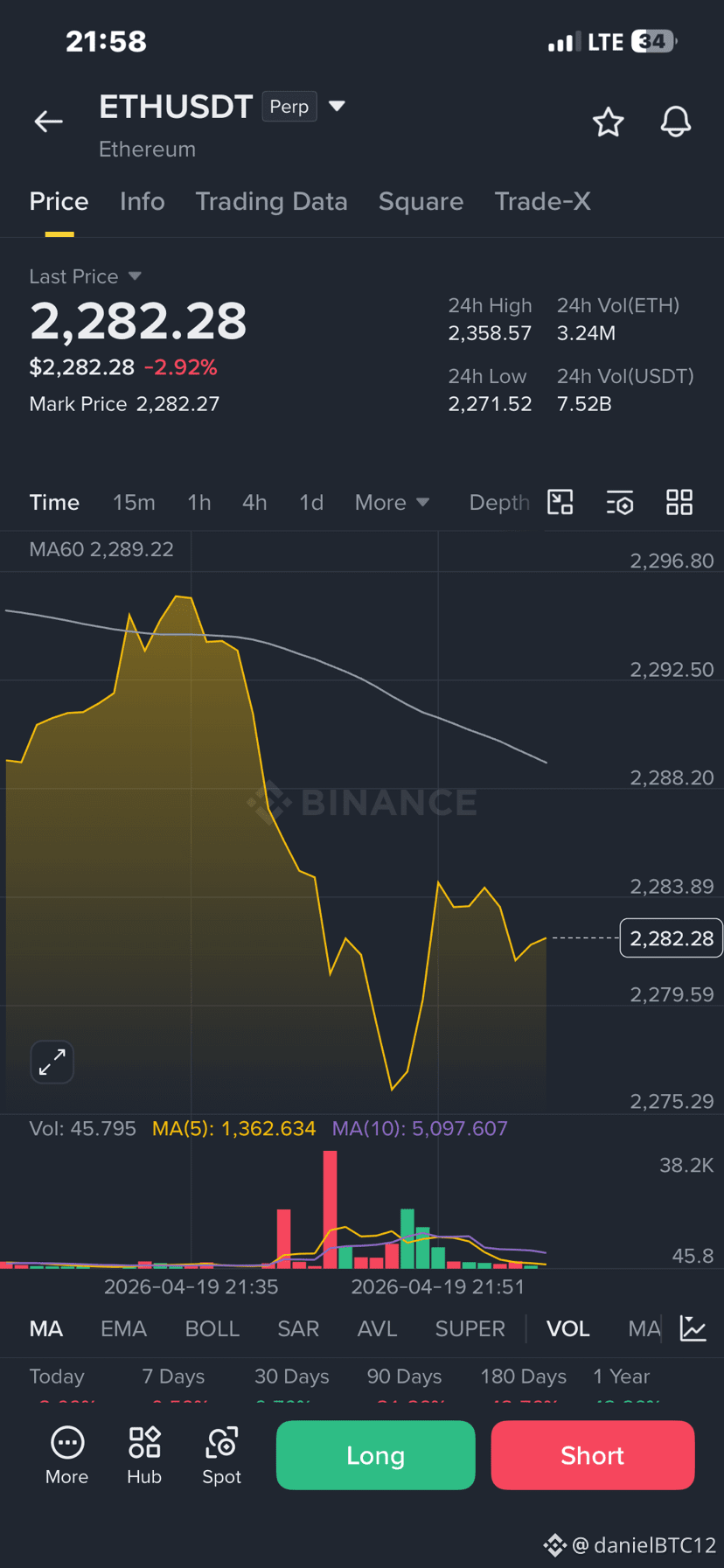The width and height of the screenshot is (724, 1568).
Task: Open the Trade-X tab
Action: (542, 202)
